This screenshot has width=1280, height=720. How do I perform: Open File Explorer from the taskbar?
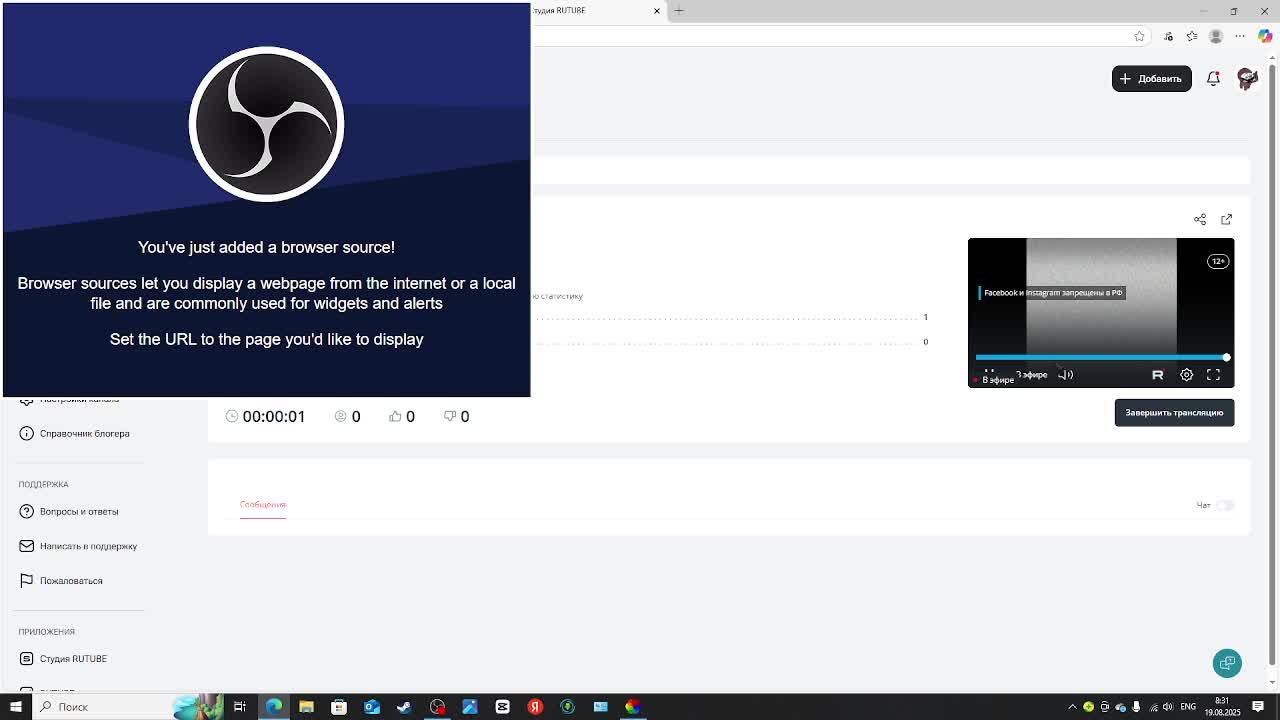click(x=306, y=707)
